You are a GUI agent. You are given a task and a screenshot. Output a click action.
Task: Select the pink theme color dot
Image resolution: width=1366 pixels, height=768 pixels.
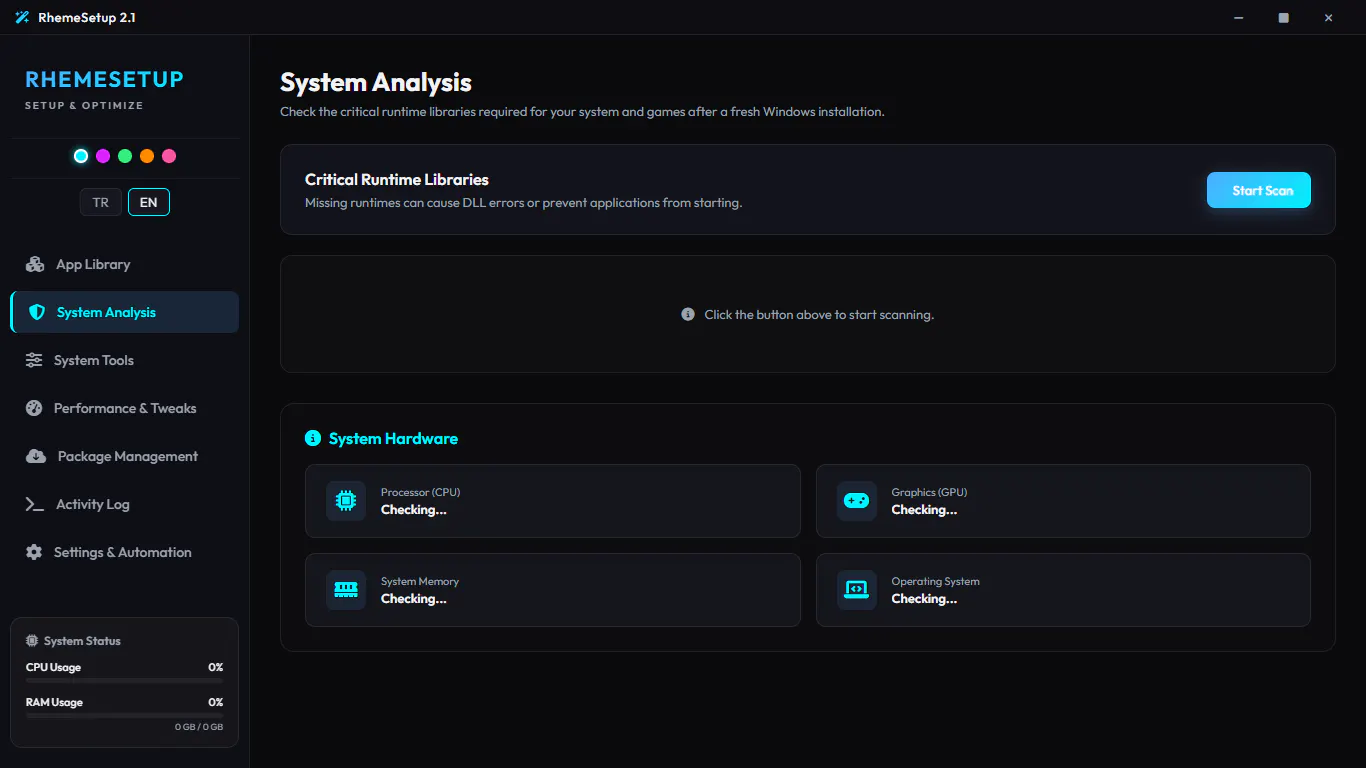[x=169, y=156]
